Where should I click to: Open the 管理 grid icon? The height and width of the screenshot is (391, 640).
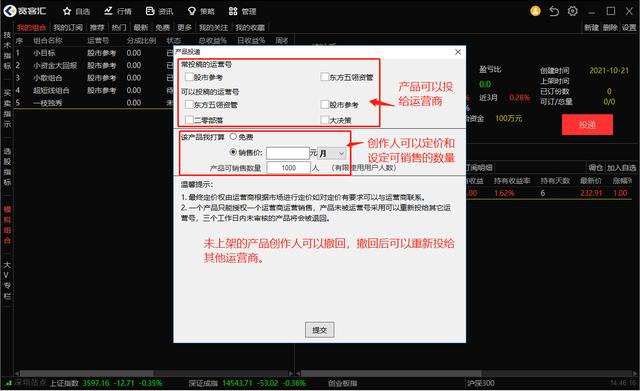click(x=233, y=11)
